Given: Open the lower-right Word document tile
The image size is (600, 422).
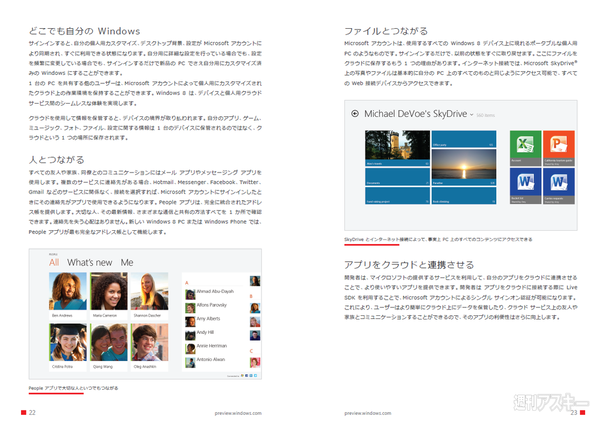Looking at the screenshot, I should 559,186.
